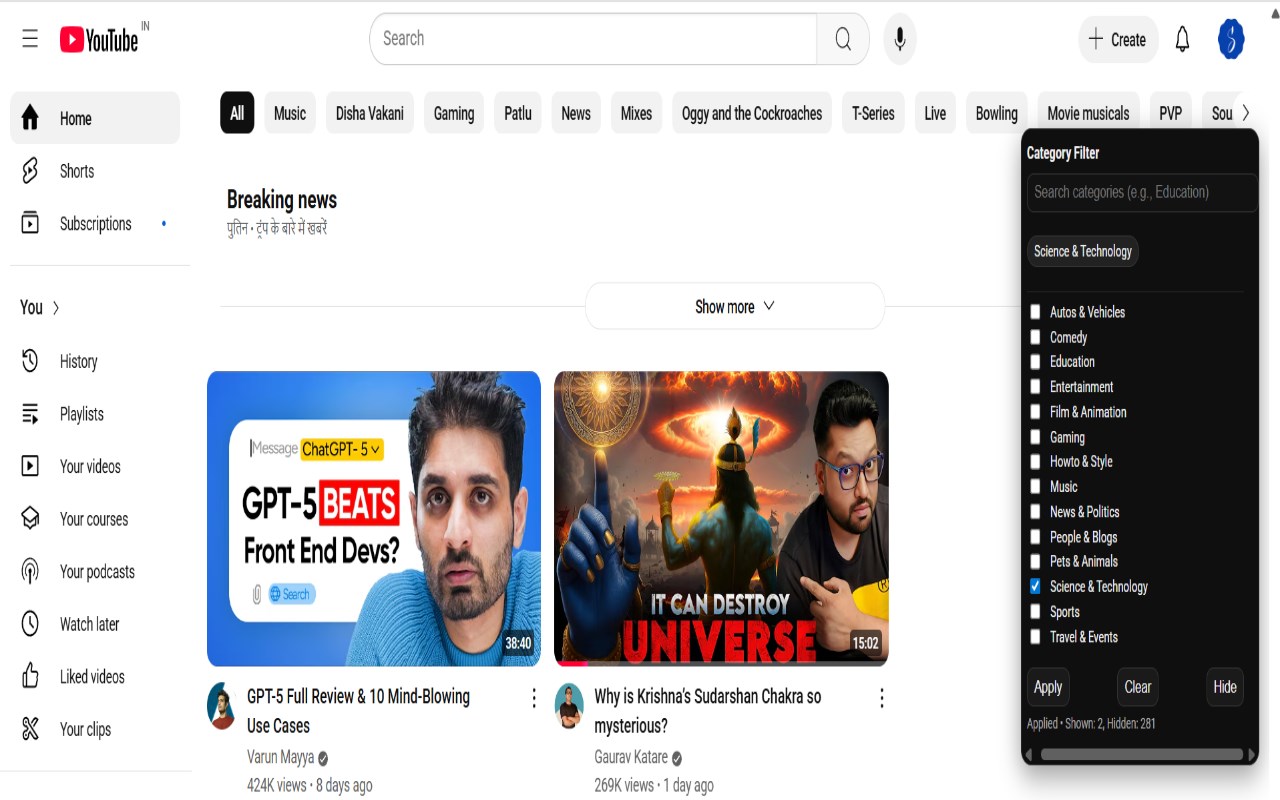Click the Shorts icon in sidebar

tap(30, 171)
